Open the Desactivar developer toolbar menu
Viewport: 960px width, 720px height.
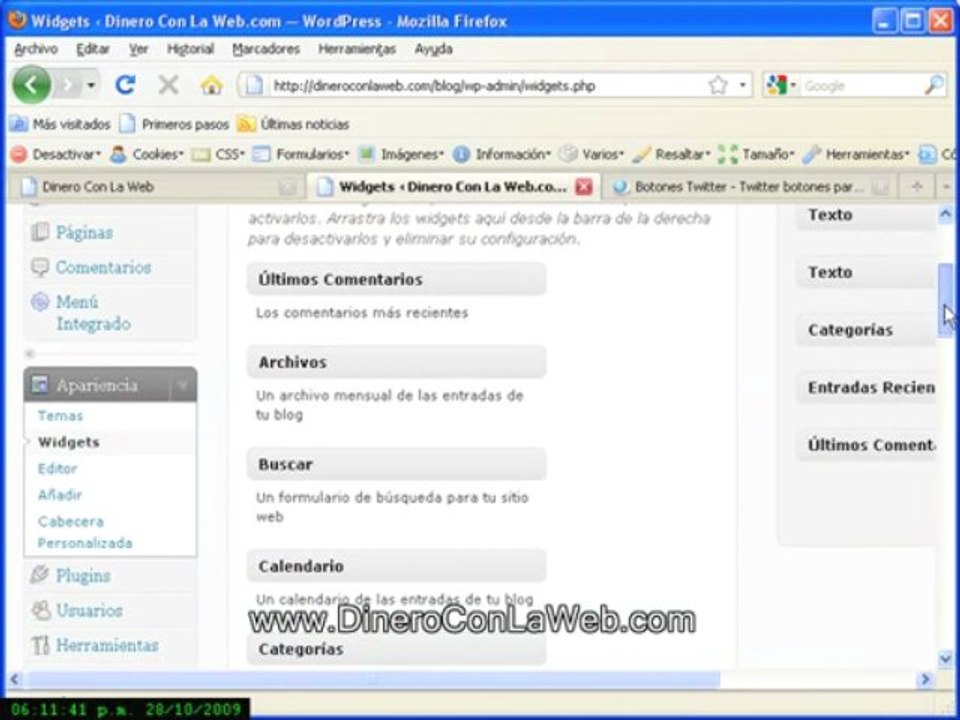[x=56, y=154]
